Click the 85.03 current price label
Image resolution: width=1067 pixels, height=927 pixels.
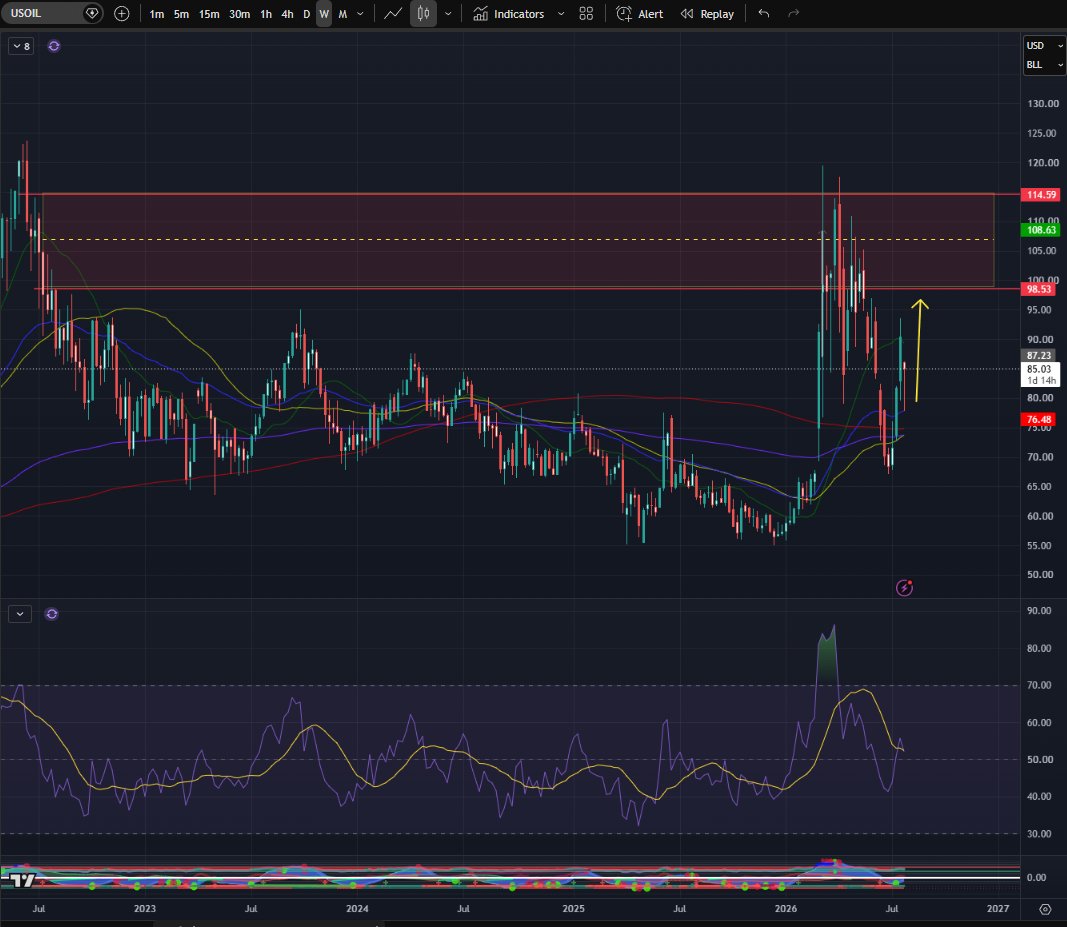tap(1040, 374)
